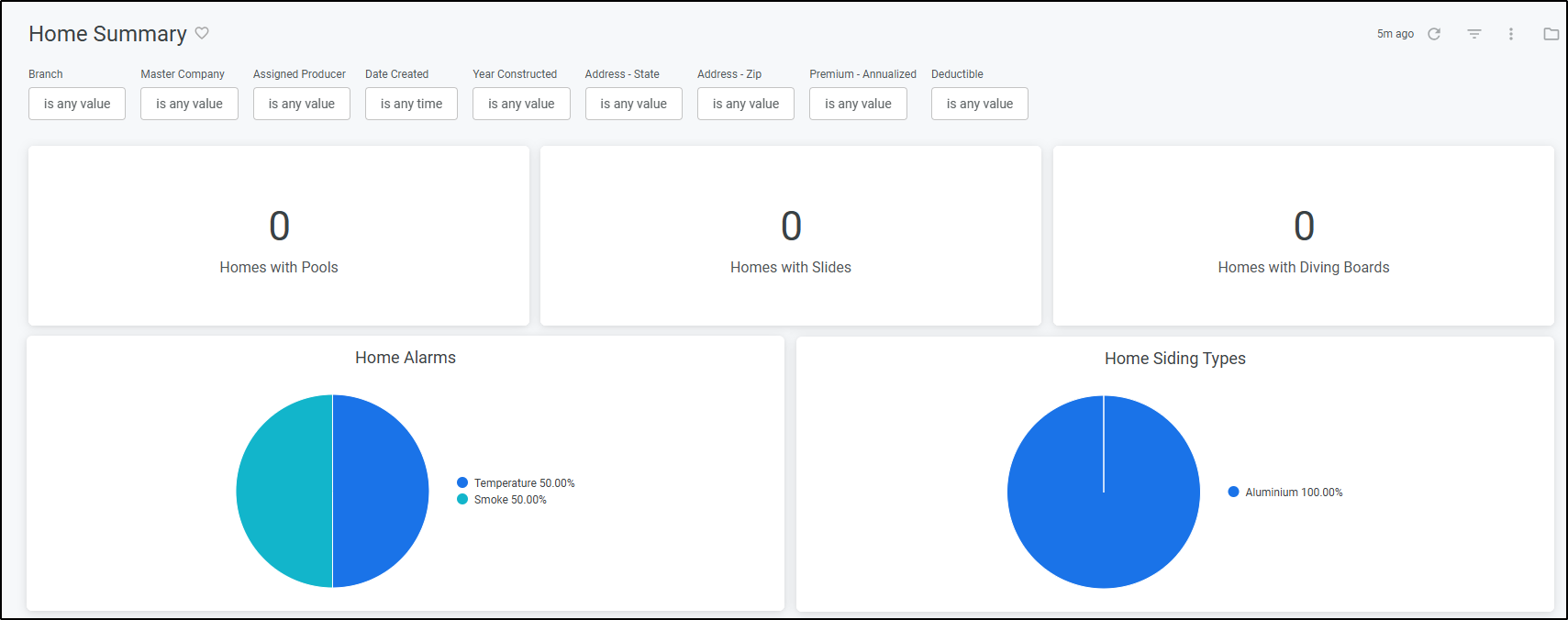Click the Homes with Slides value
This screenshot has height=620, width=1568.
pos(791,226)
